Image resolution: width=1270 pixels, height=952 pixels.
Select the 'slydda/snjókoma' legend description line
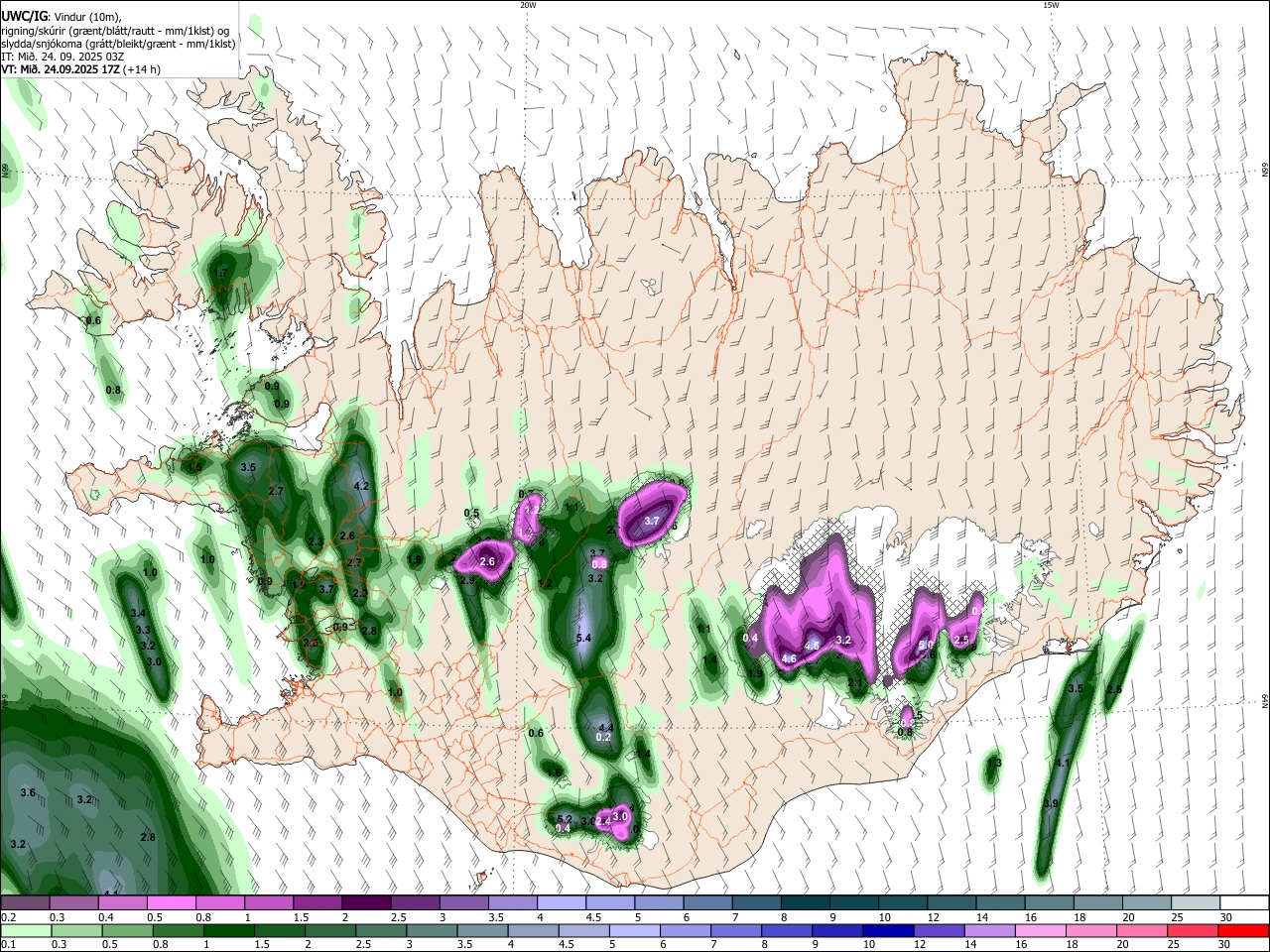[118, 44]
